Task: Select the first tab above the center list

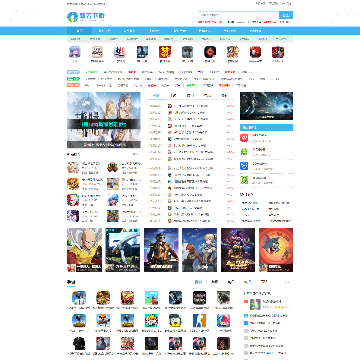Action: (x=156, y=96)
